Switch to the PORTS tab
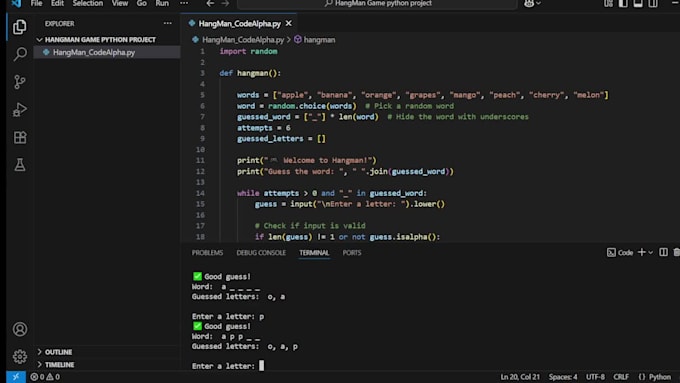The height and width of the screenshot is (383, 680). [352, 252]
